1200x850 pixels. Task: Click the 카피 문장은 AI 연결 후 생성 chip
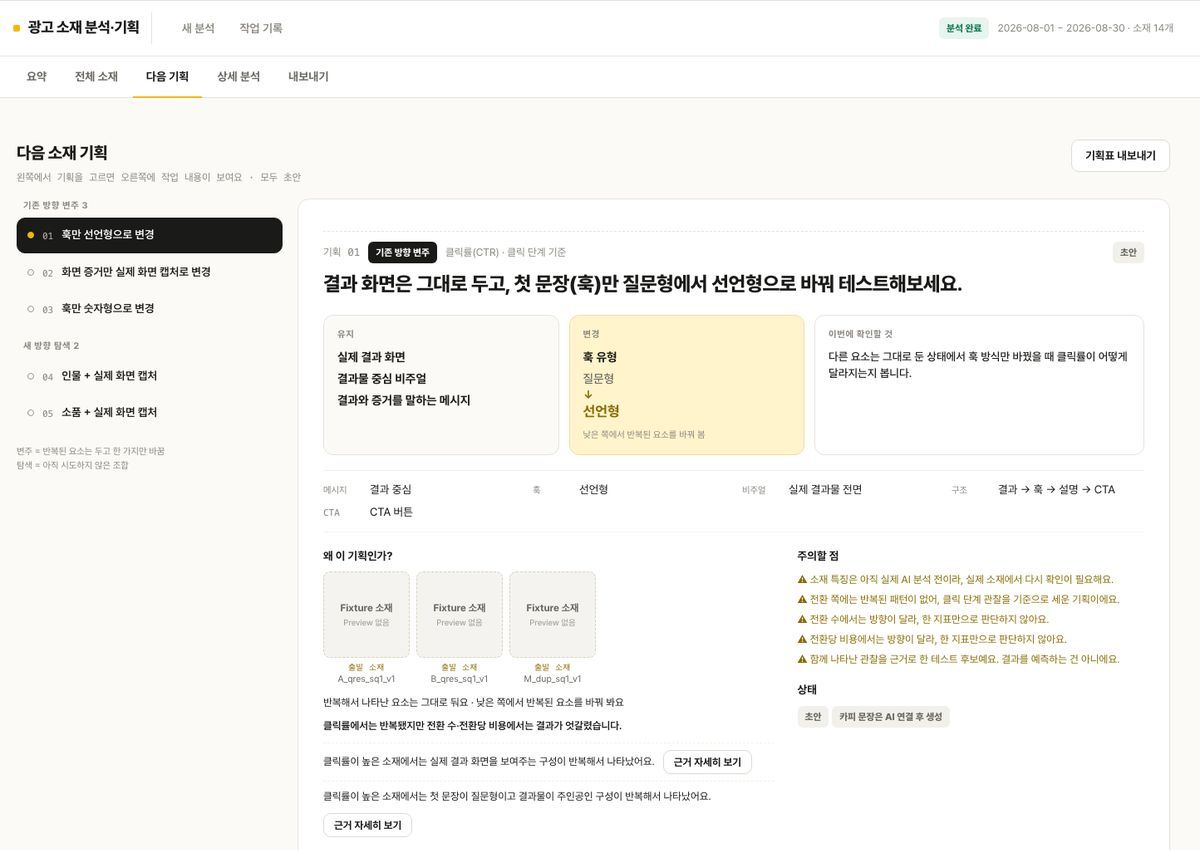890,717
